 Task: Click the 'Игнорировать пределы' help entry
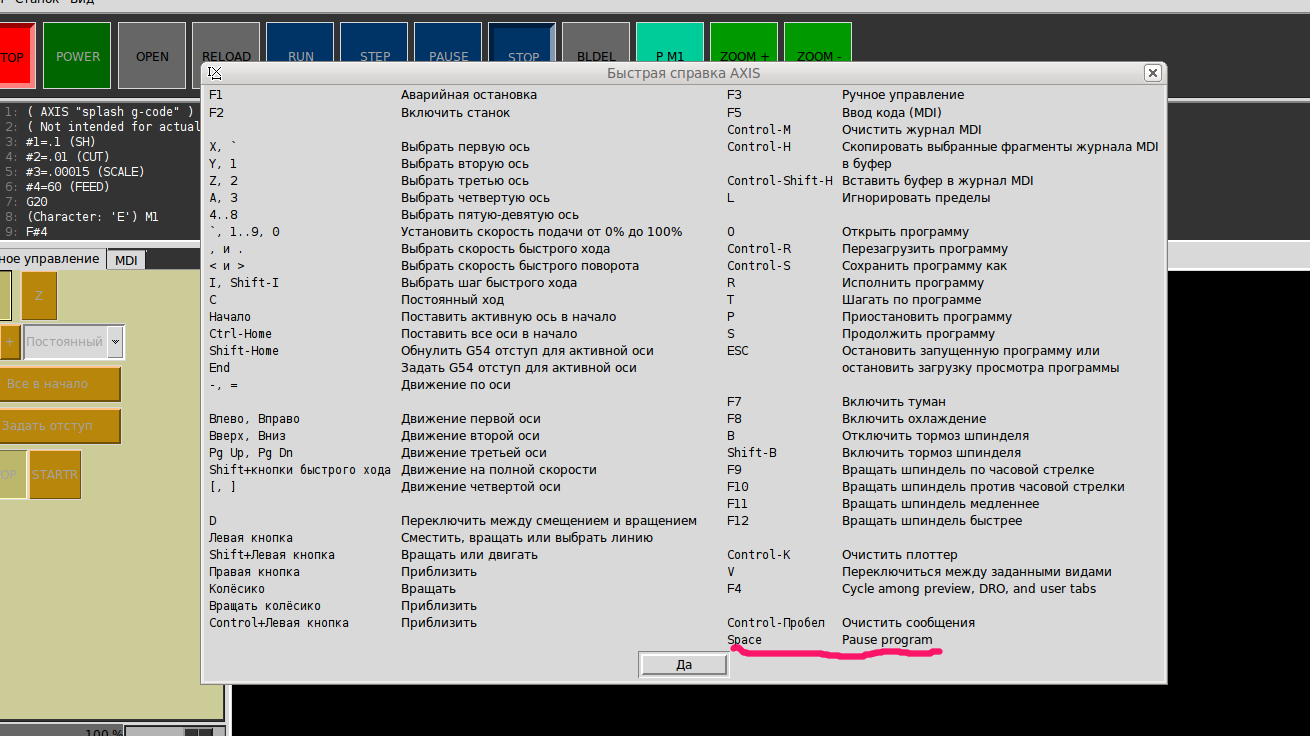coord(916,198)
